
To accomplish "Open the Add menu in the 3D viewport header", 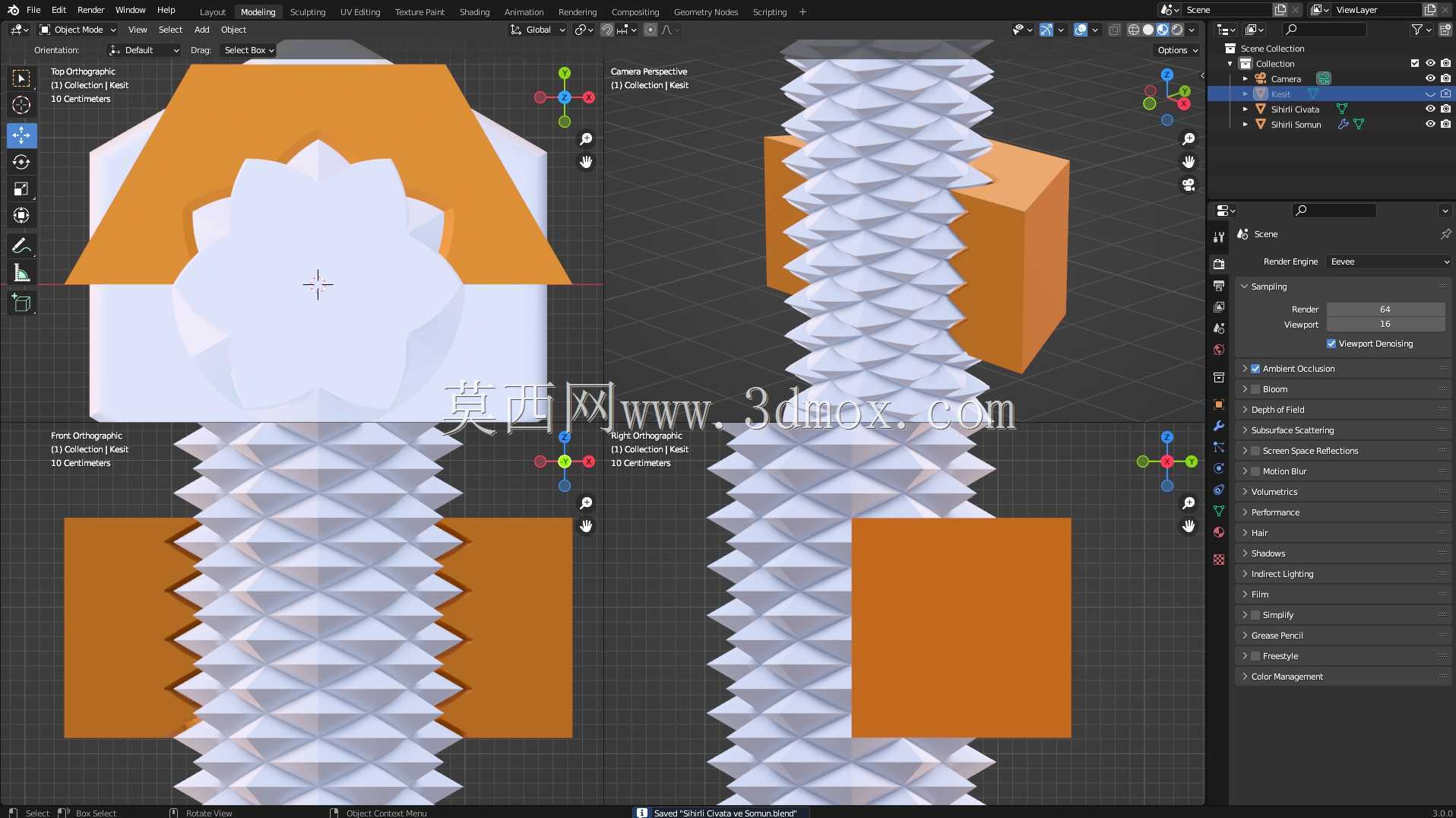I will (x=201, y=30).
